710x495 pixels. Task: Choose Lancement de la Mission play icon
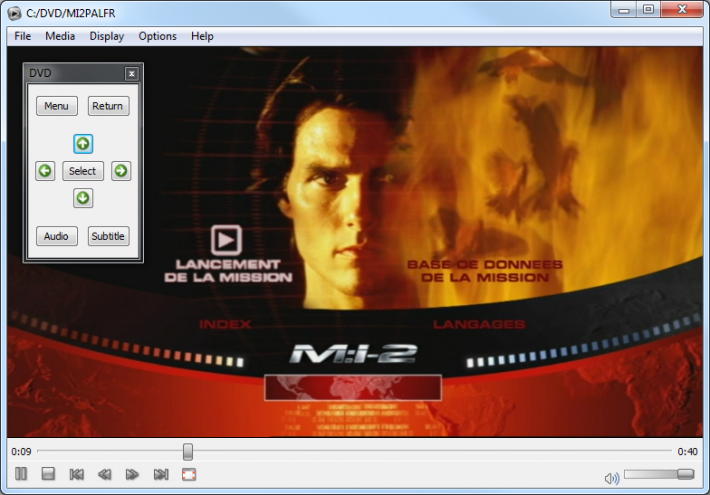point(226,240)
